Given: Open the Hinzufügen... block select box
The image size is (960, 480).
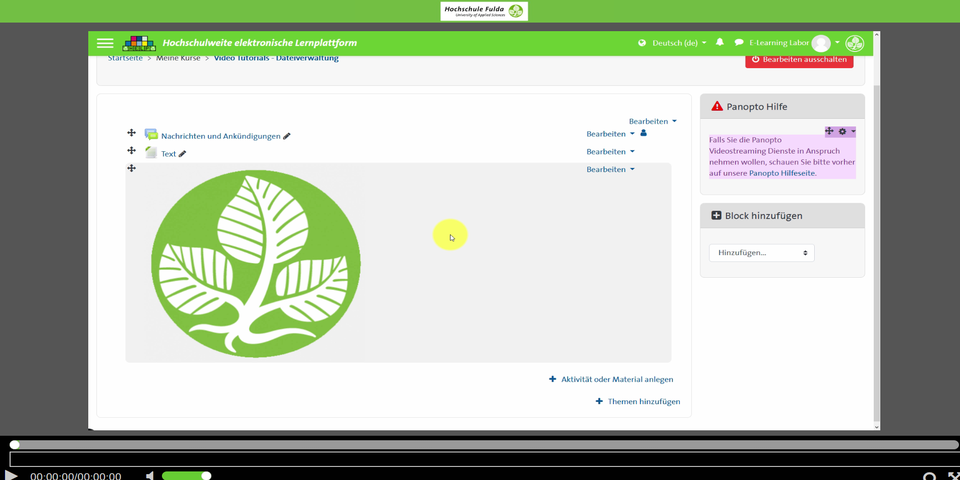Looking at the screenshot, I should (762, 252).
